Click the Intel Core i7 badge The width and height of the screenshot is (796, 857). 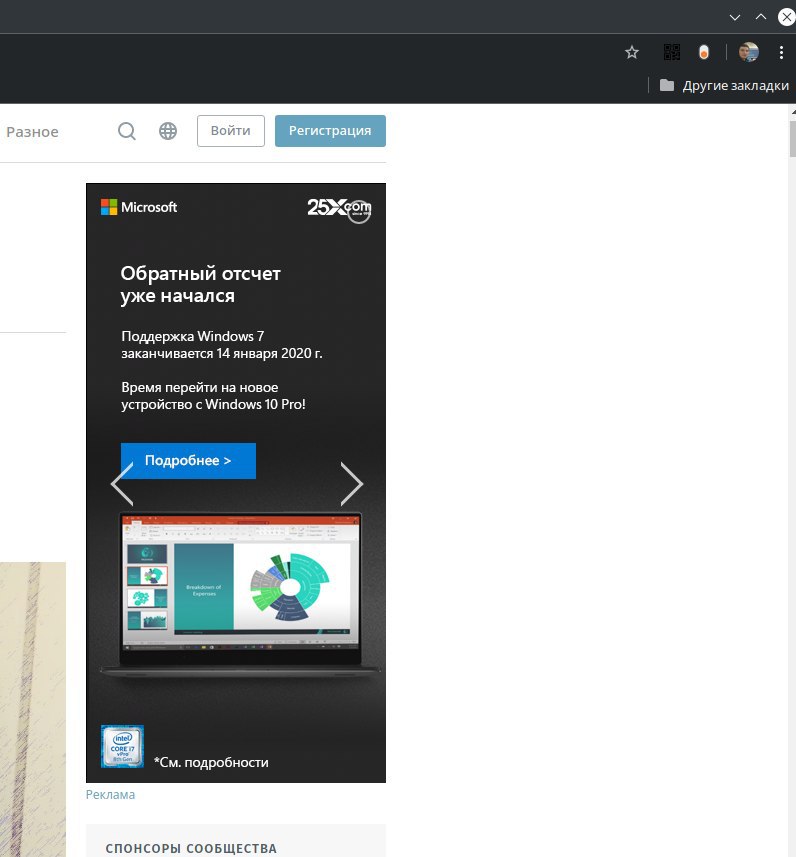click(x=122, y=746)
